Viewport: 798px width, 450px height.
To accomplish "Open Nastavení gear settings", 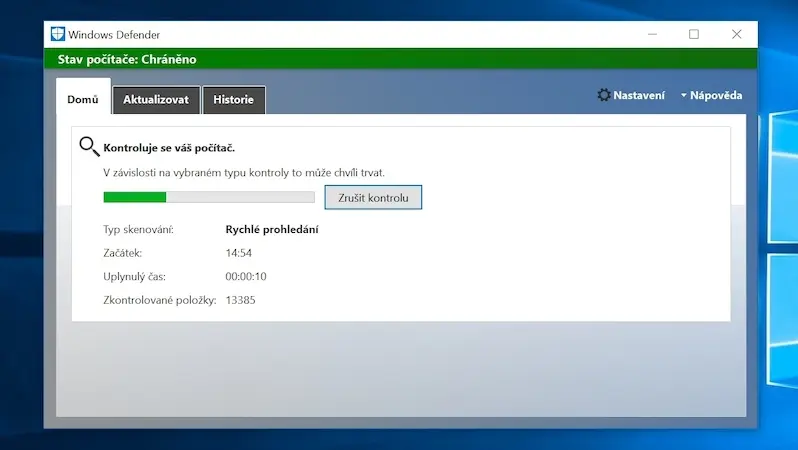I will (631, 95).
